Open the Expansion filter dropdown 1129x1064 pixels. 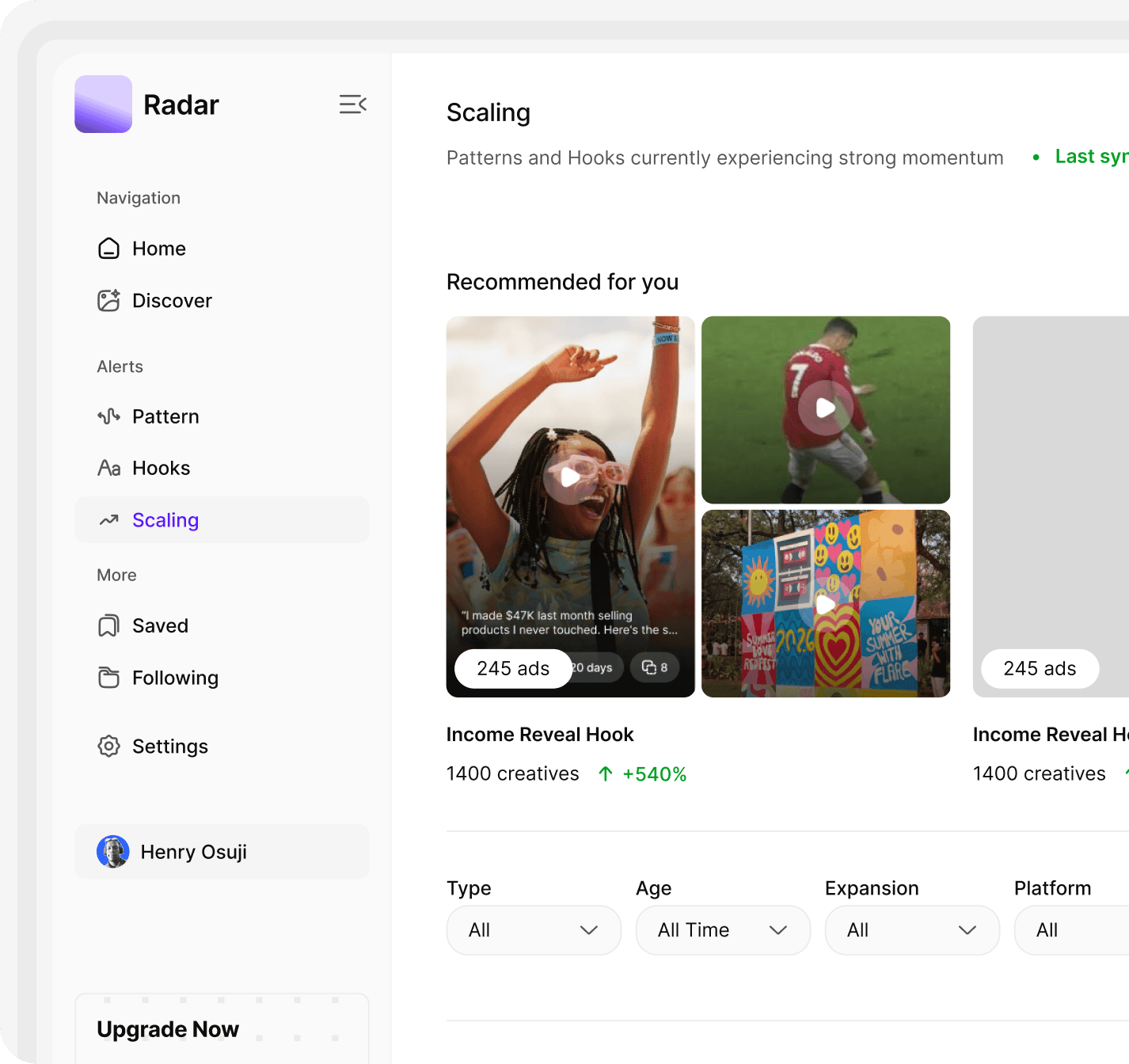pyautogui.click(x=912, y=930)
